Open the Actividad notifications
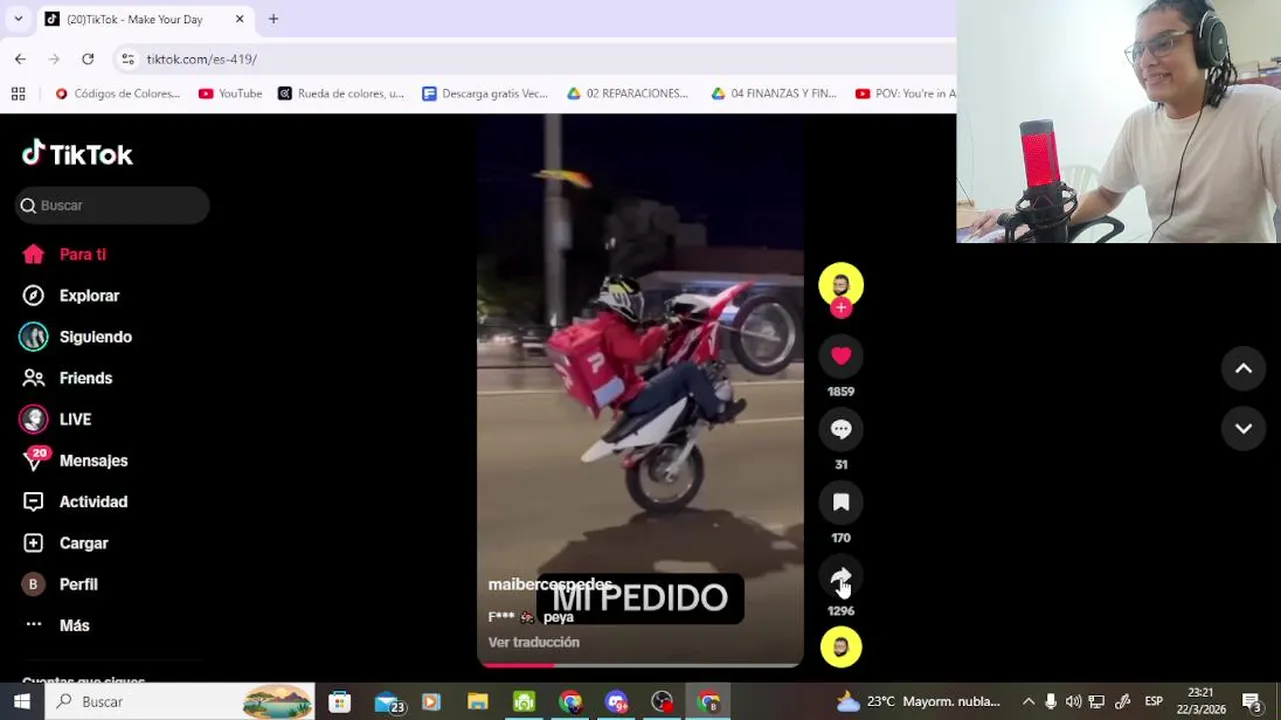 75,502
